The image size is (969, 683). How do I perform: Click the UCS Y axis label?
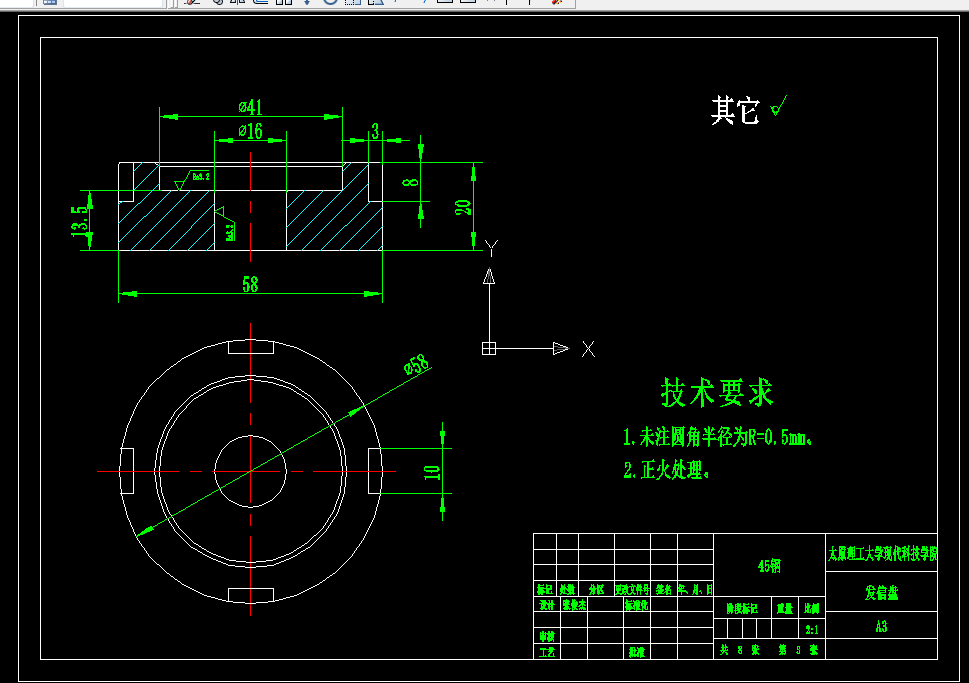coord(491,248)
